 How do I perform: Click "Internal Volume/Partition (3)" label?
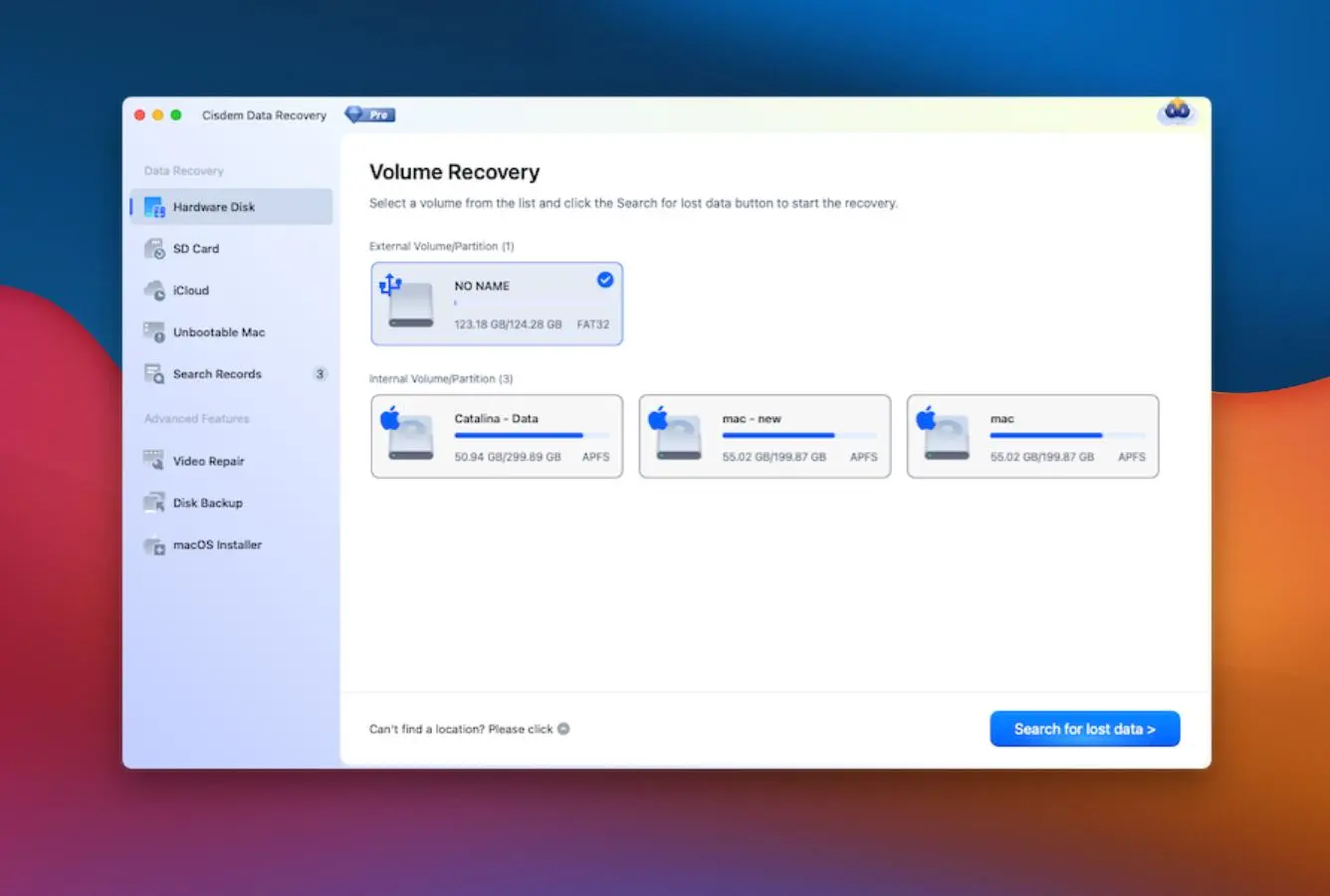point(441,378)
